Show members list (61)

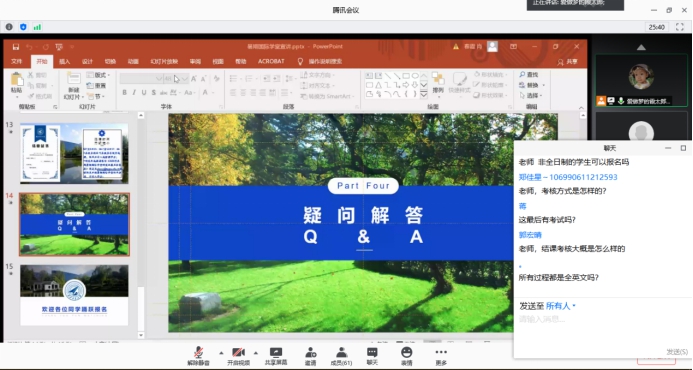[x=341, y=356]
